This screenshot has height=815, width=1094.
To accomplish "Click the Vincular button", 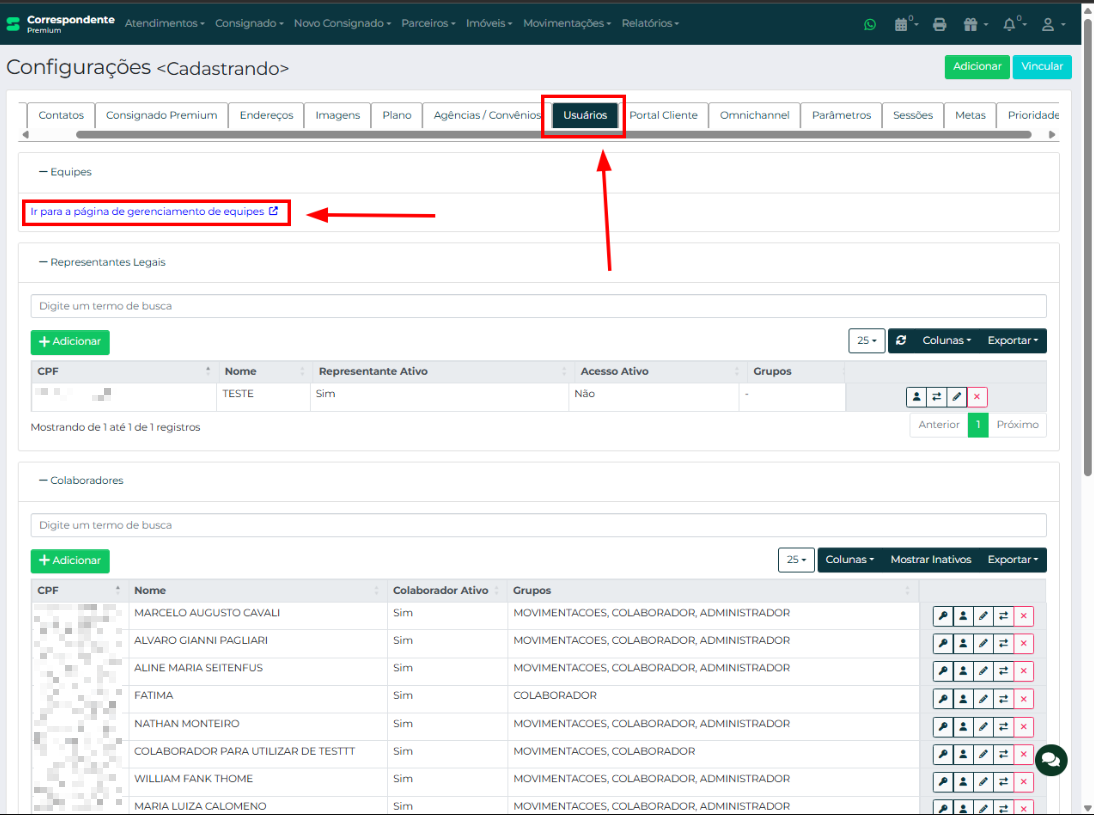I will (x=1041, y=67).
